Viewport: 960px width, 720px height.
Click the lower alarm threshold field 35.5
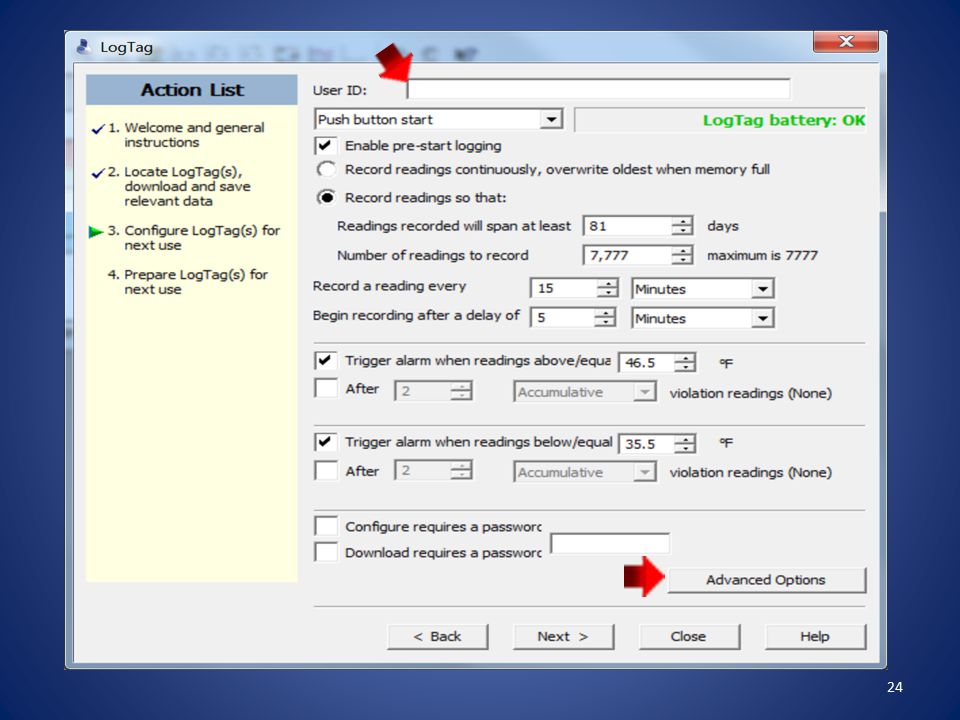[x=647, y=443]
